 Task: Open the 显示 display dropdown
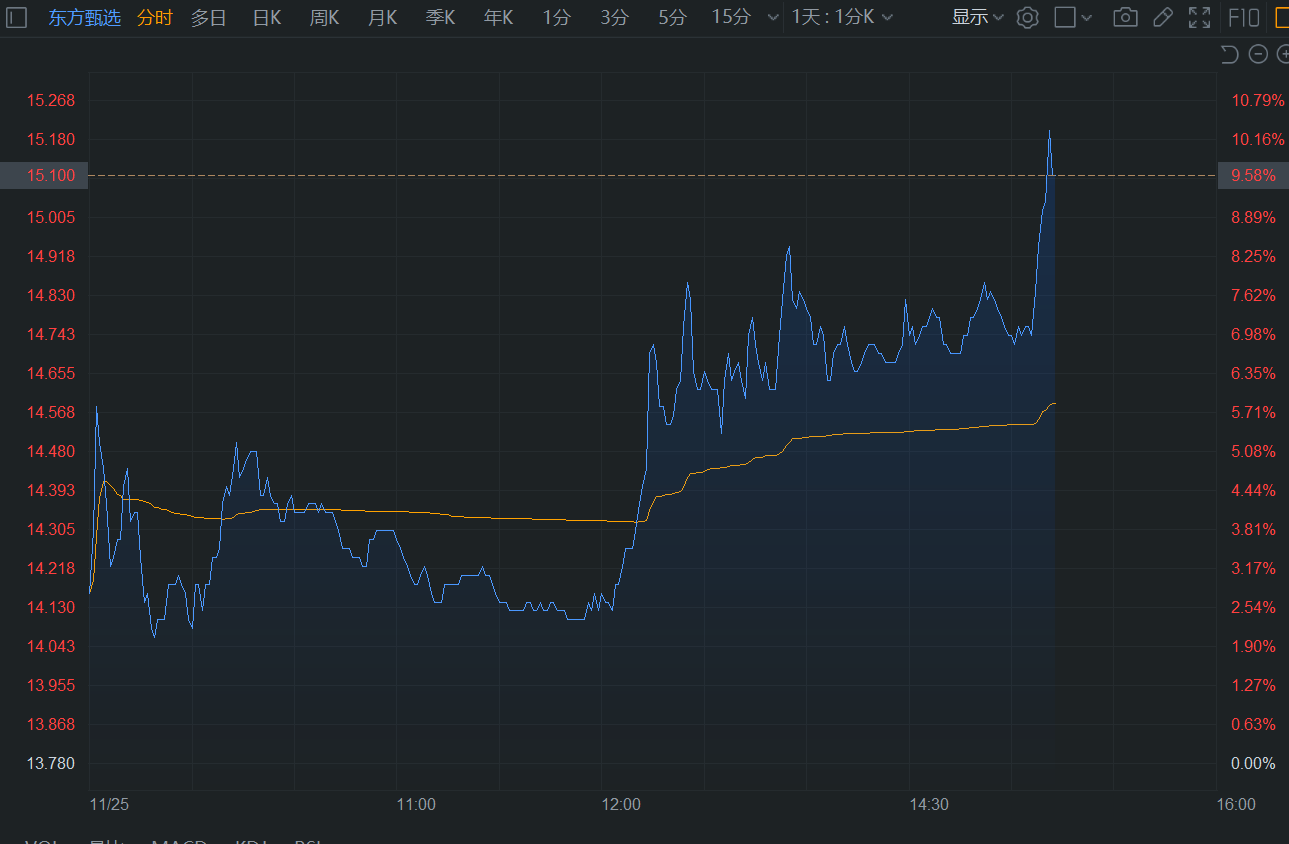[977, 17]
